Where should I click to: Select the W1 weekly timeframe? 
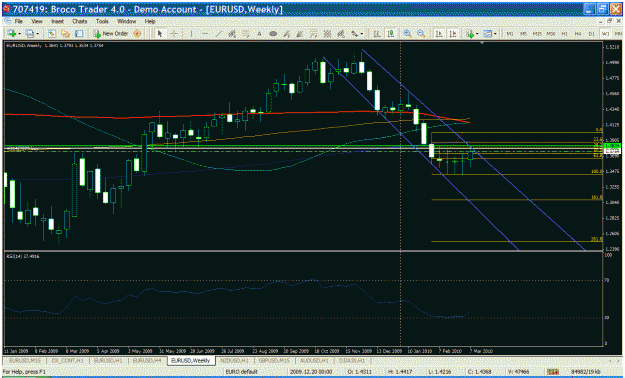[605, 34]
